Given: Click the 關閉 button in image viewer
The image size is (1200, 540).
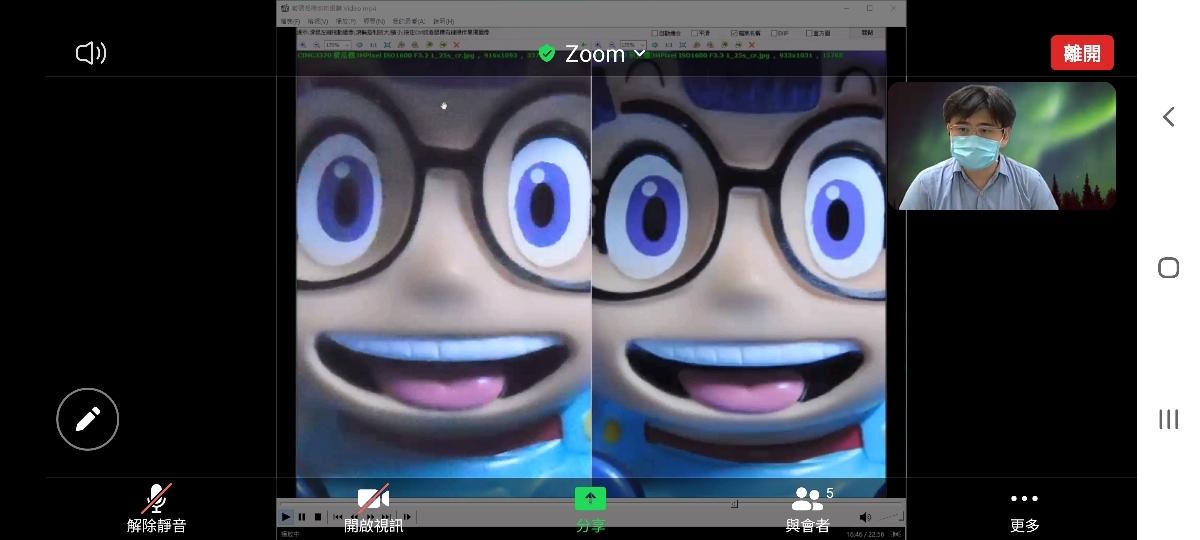Looking at the screenshot, I should coord(867,32).
